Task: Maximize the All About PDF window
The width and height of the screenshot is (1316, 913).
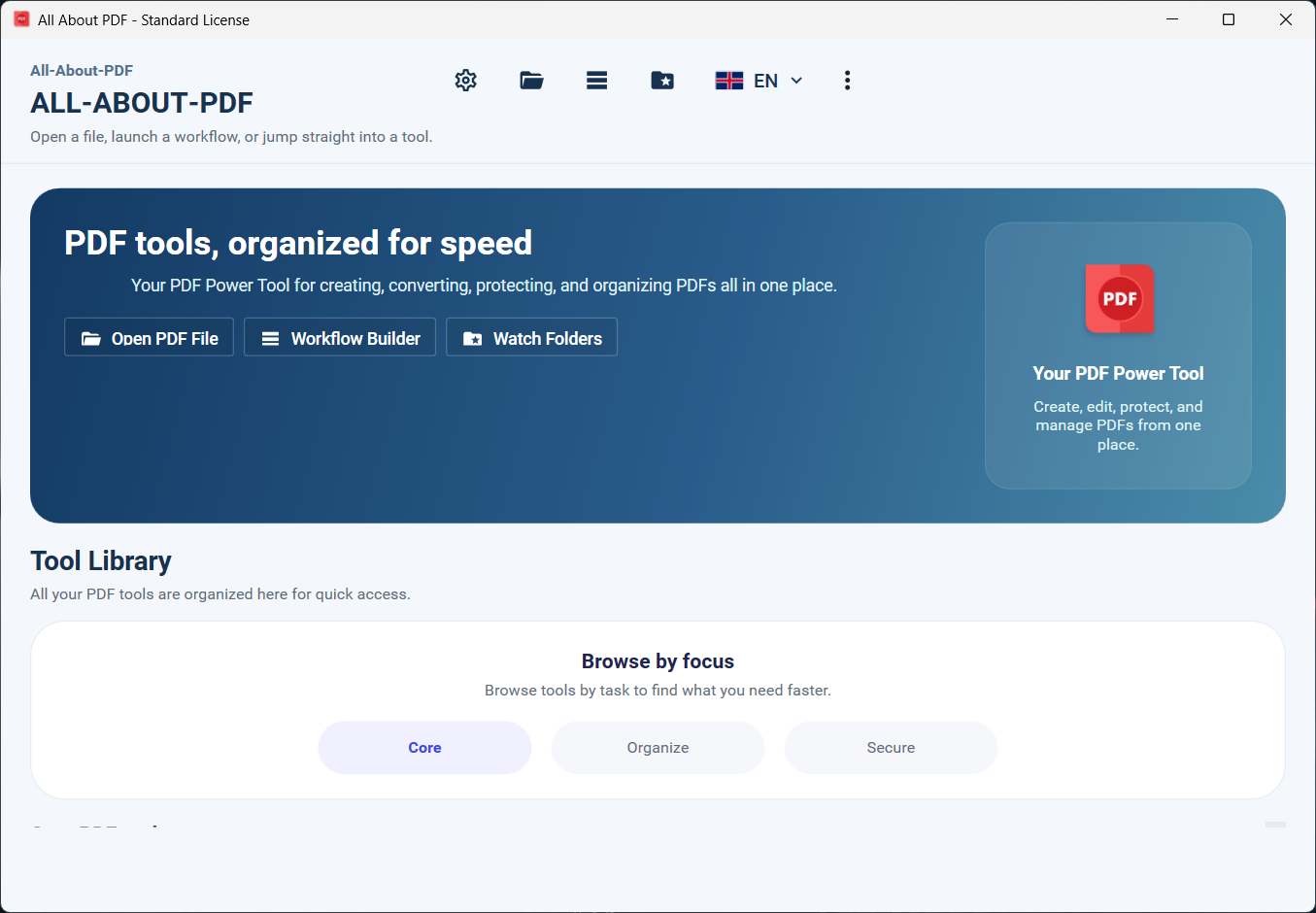Action: [1229, 19]
